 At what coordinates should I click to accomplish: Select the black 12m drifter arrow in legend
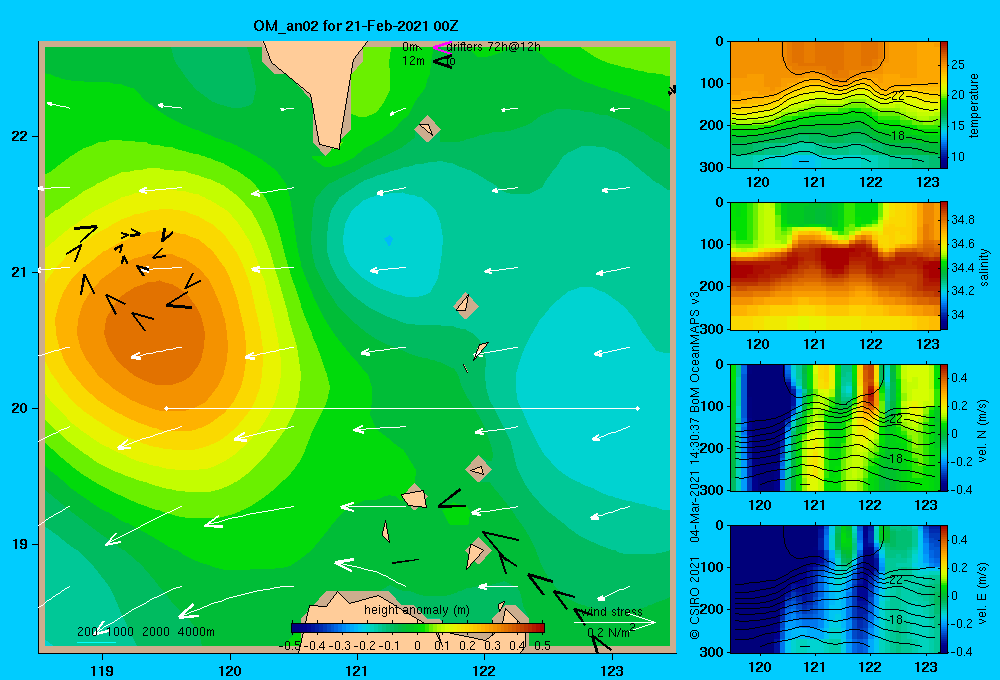[x=442, y=61]
